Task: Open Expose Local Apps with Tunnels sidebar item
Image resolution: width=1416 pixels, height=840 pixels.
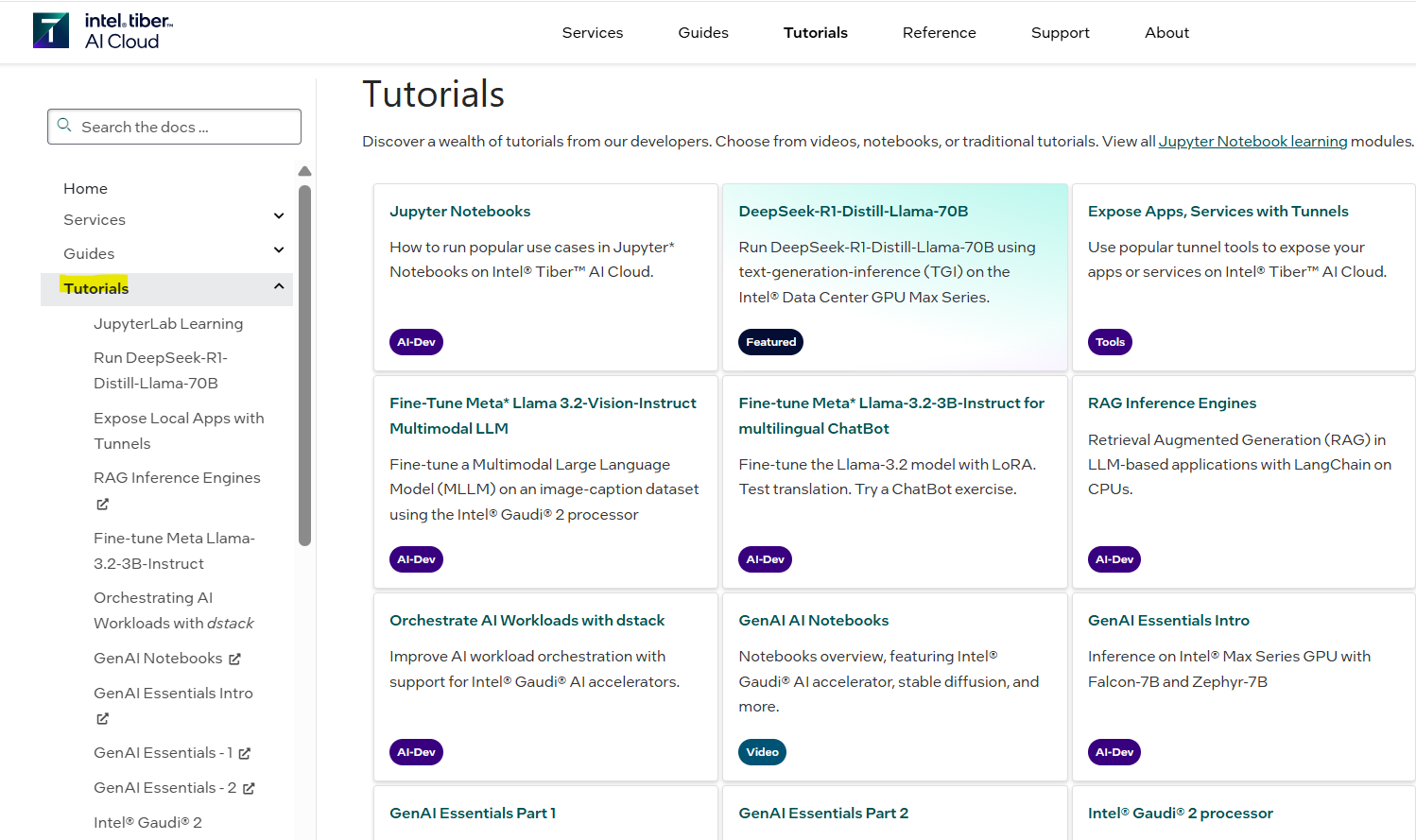Action: [179, 431]
